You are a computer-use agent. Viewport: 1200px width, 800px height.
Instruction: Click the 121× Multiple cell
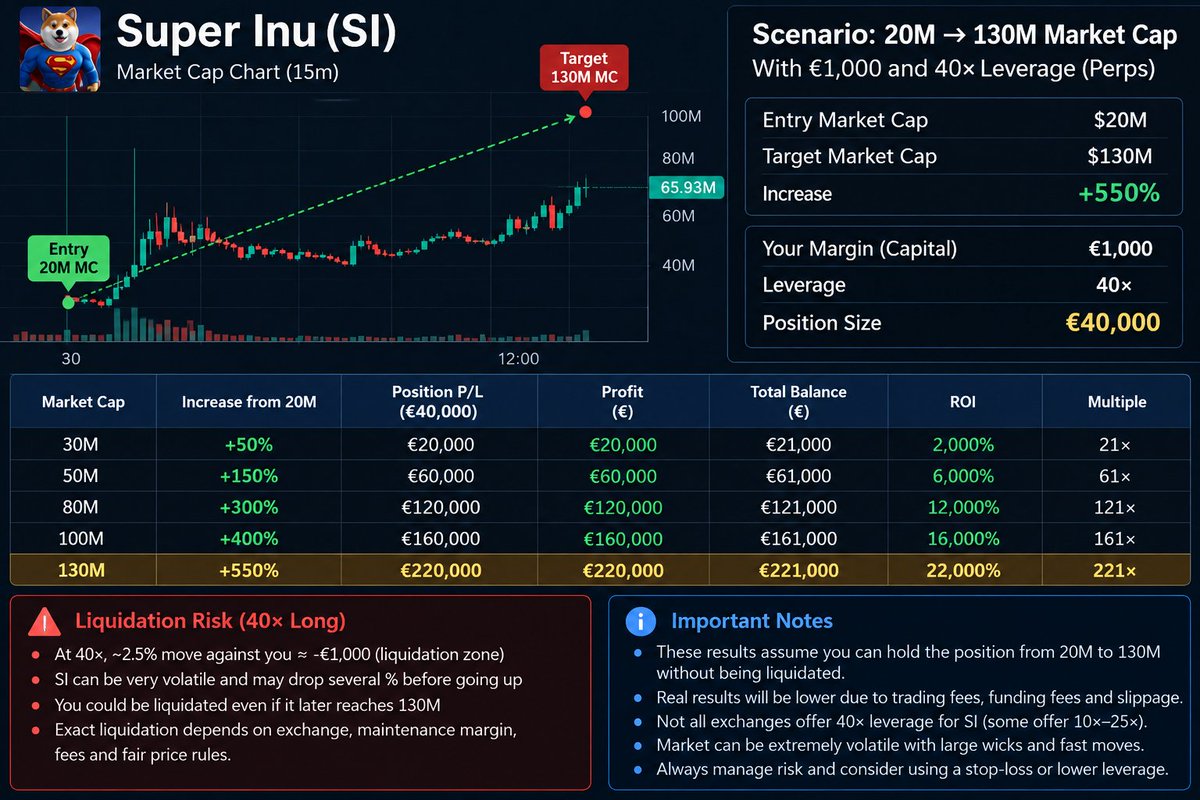(x=1115, y=507)
